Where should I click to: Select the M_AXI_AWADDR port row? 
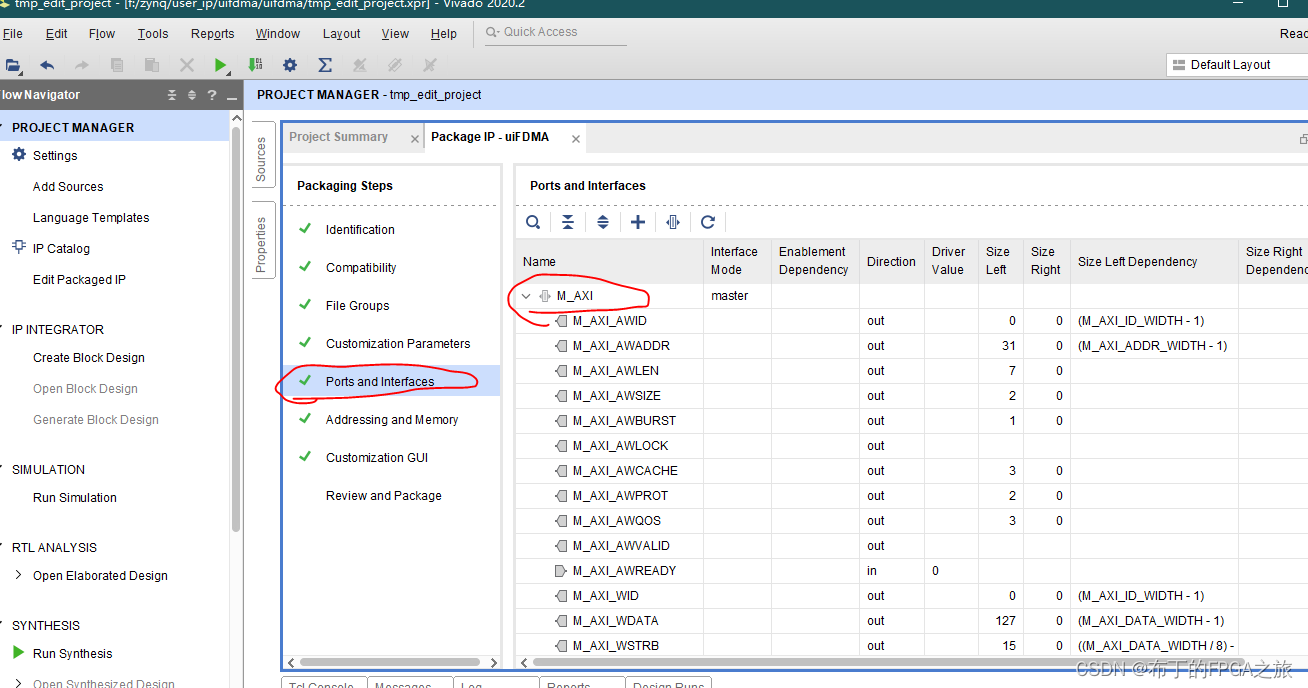911,346
